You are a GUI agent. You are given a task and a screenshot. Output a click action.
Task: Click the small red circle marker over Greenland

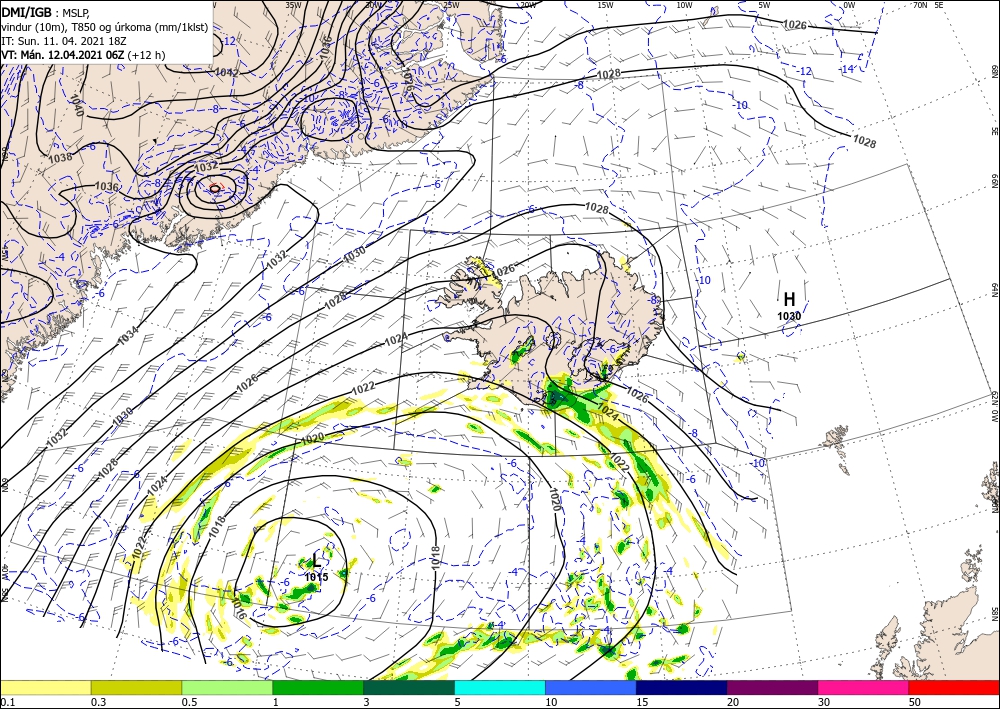pos(215,188)
